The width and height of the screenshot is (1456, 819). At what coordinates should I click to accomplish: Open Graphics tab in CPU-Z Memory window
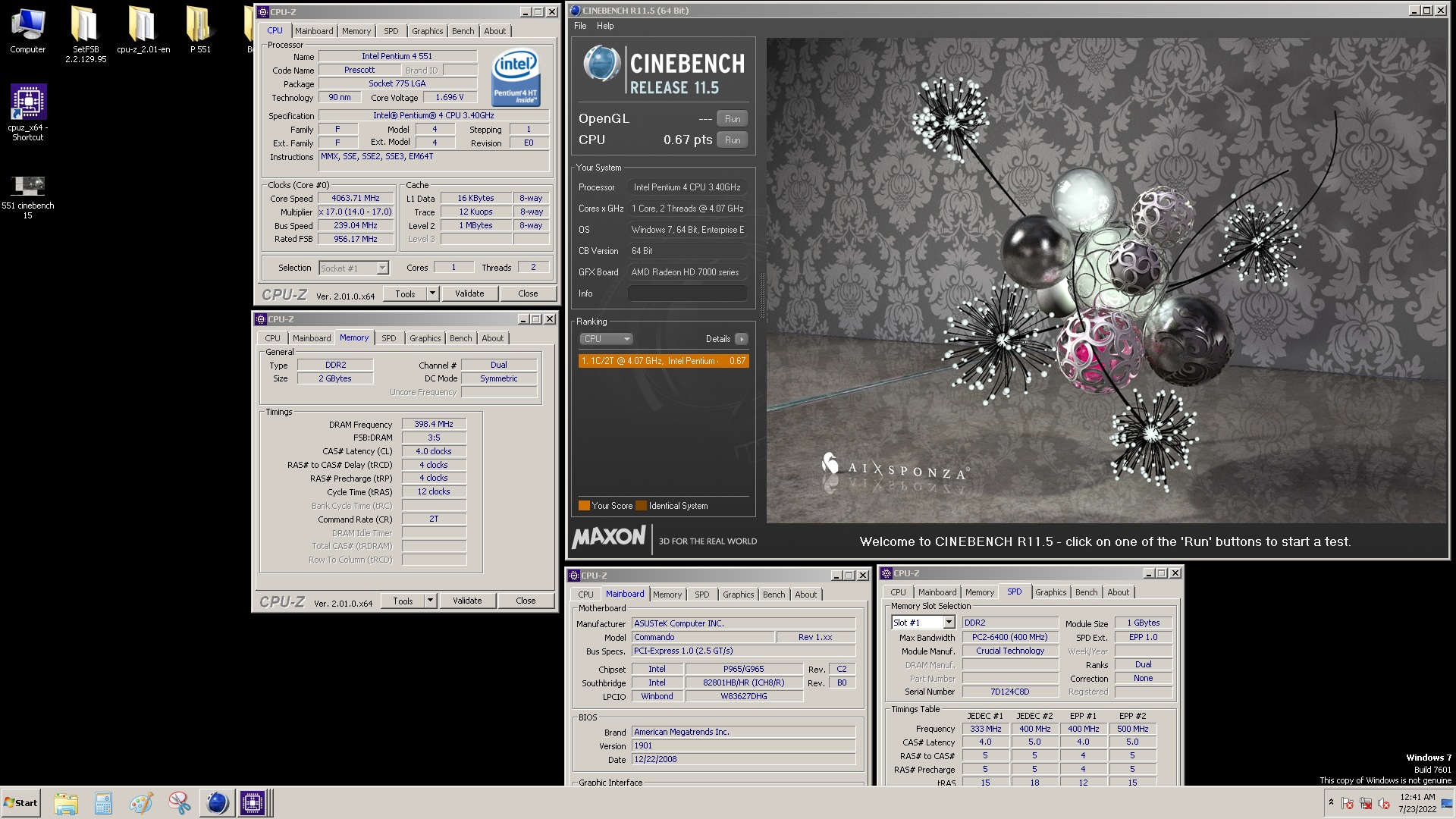tap(425, 338)
